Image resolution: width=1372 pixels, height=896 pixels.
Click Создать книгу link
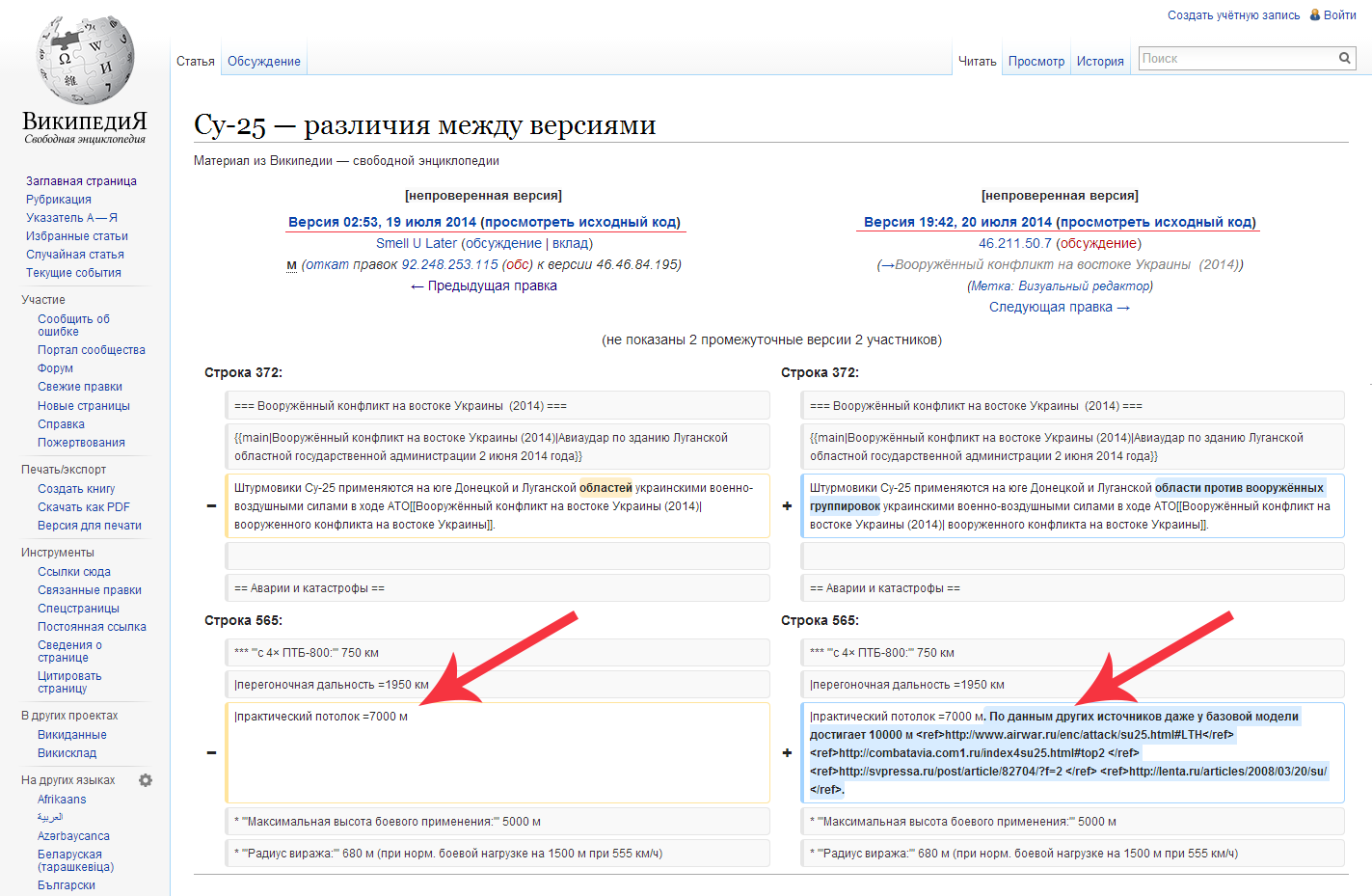tap(76, 488)
